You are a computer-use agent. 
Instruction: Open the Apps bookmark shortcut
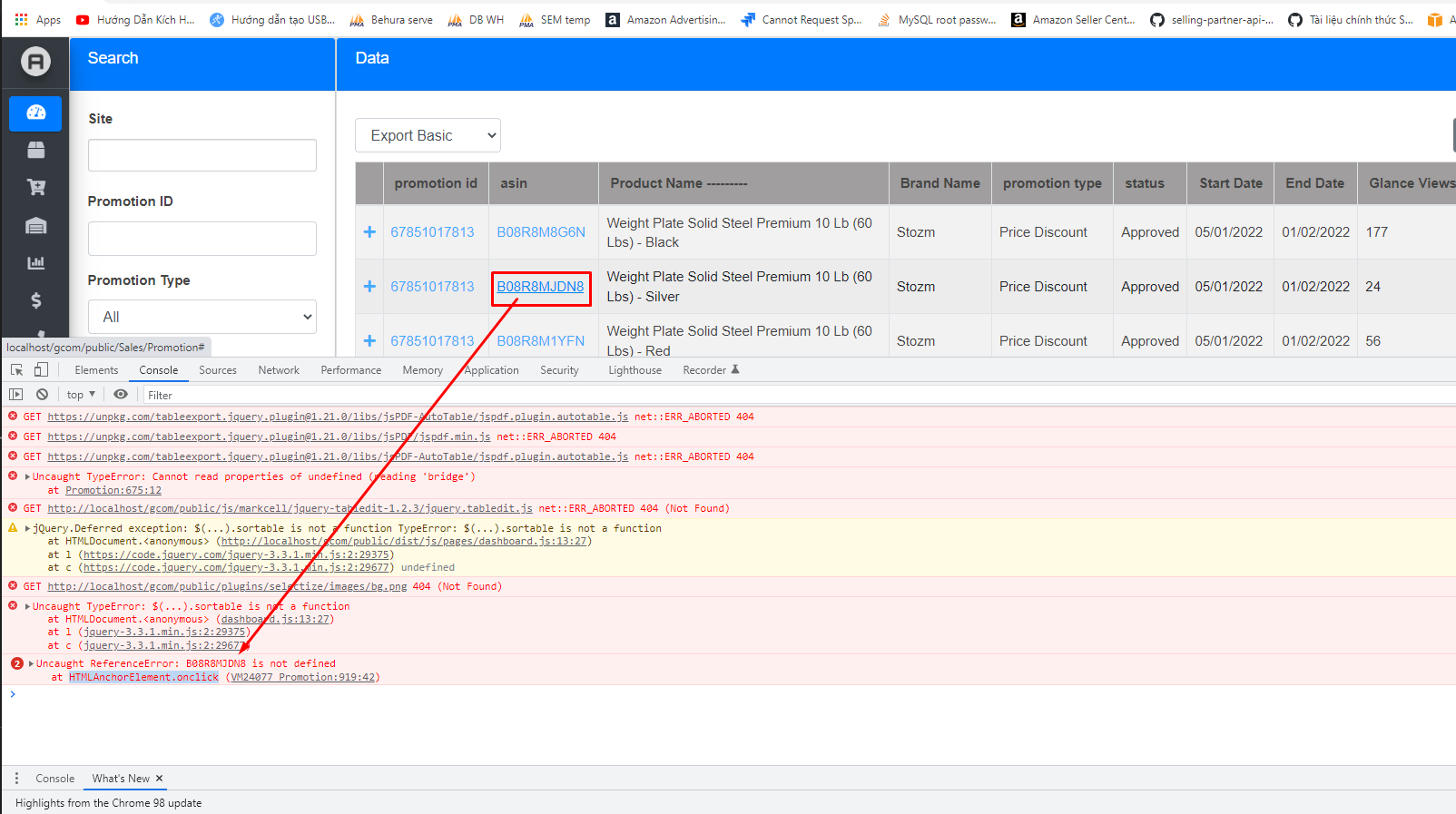point(38,19)
